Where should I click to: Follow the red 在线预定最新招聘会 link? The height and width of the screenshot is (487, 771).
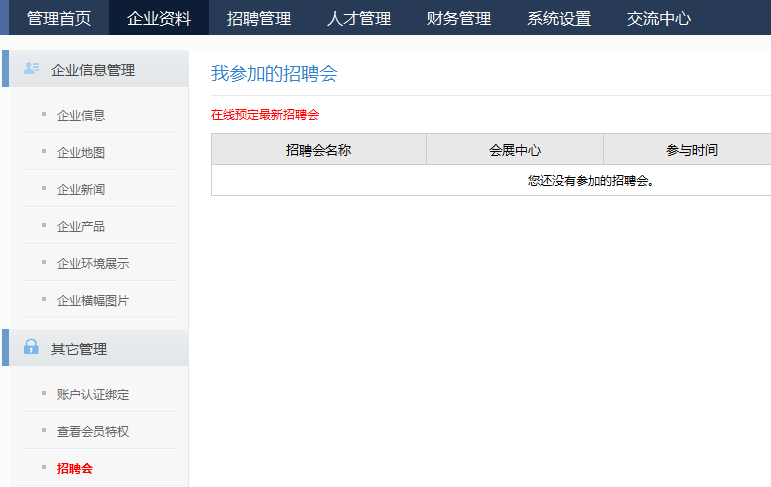(x=265, y=115)
